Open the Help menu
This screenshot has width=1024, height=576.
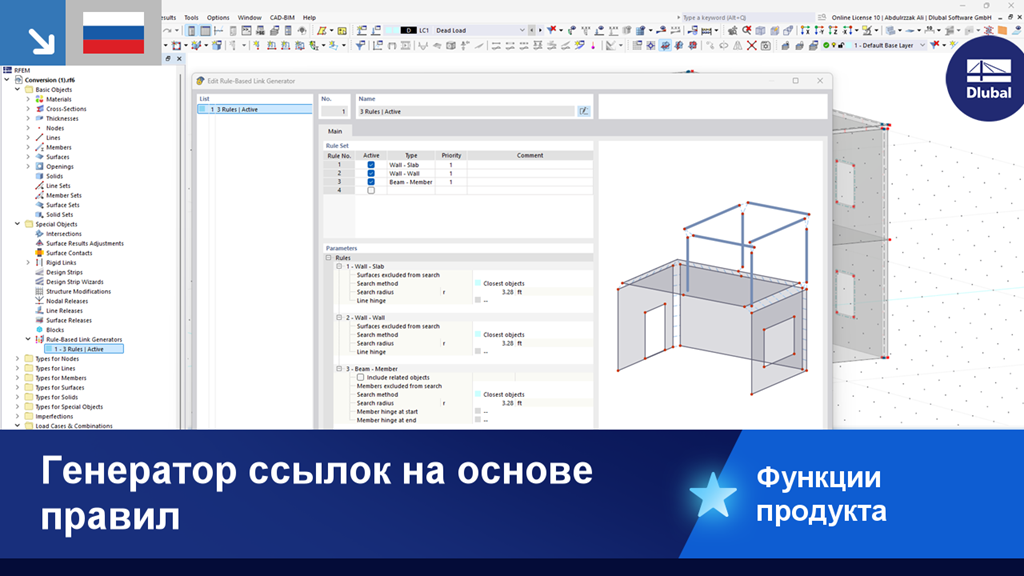pos(310,18)
